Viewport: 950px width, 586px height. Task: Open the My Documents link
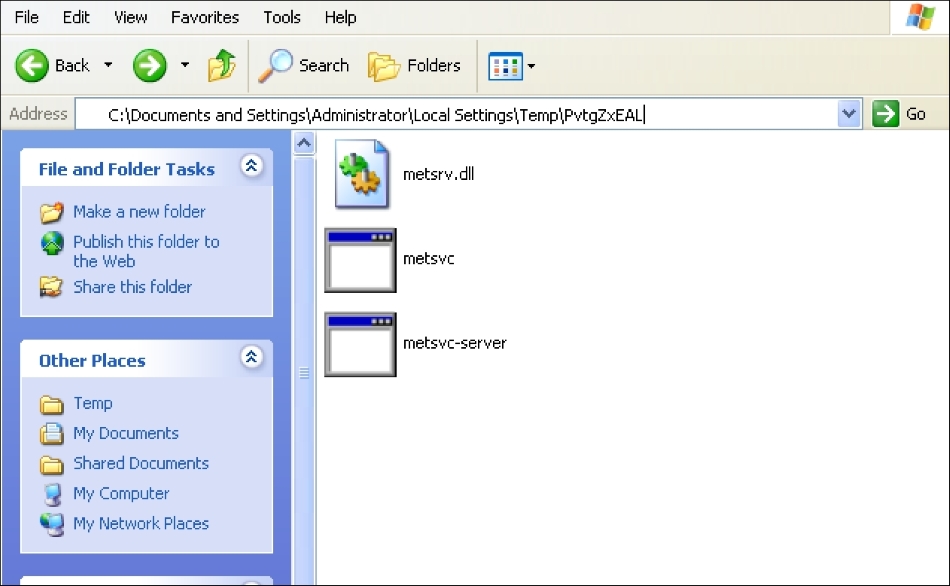(x=126, y=433)
